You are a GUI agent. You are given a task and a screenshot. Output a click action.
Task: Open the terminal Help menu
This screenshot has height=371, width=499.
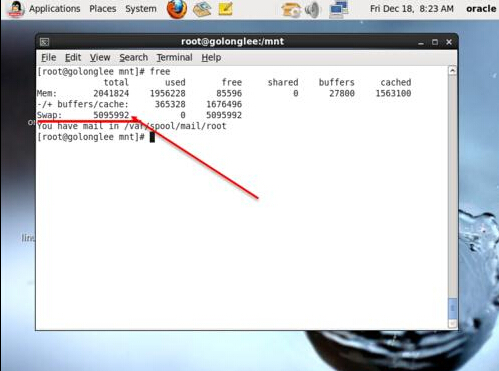click(211, 58)
